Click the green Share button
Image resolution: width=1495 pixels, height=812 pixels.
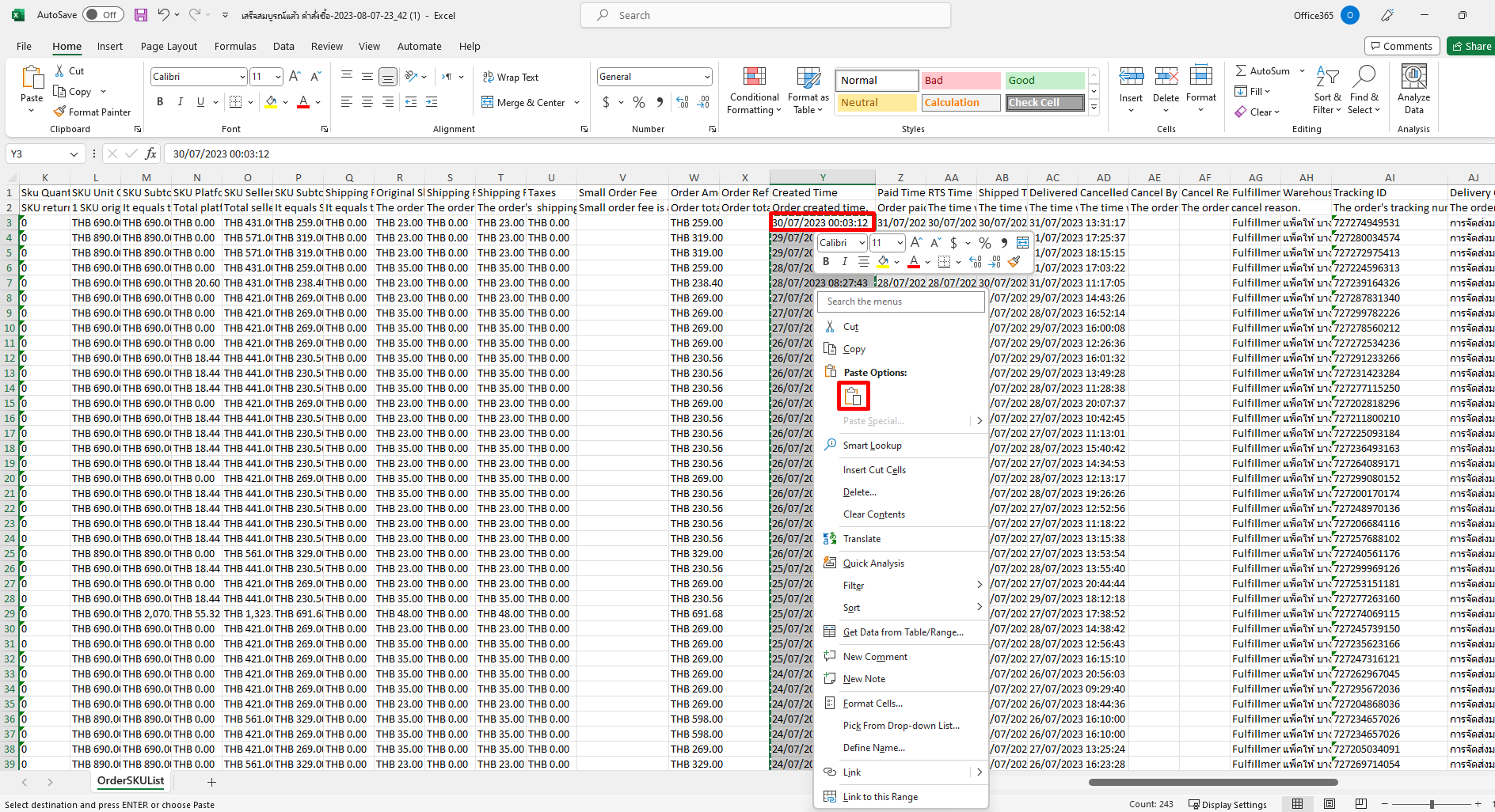coord(1470,46)
